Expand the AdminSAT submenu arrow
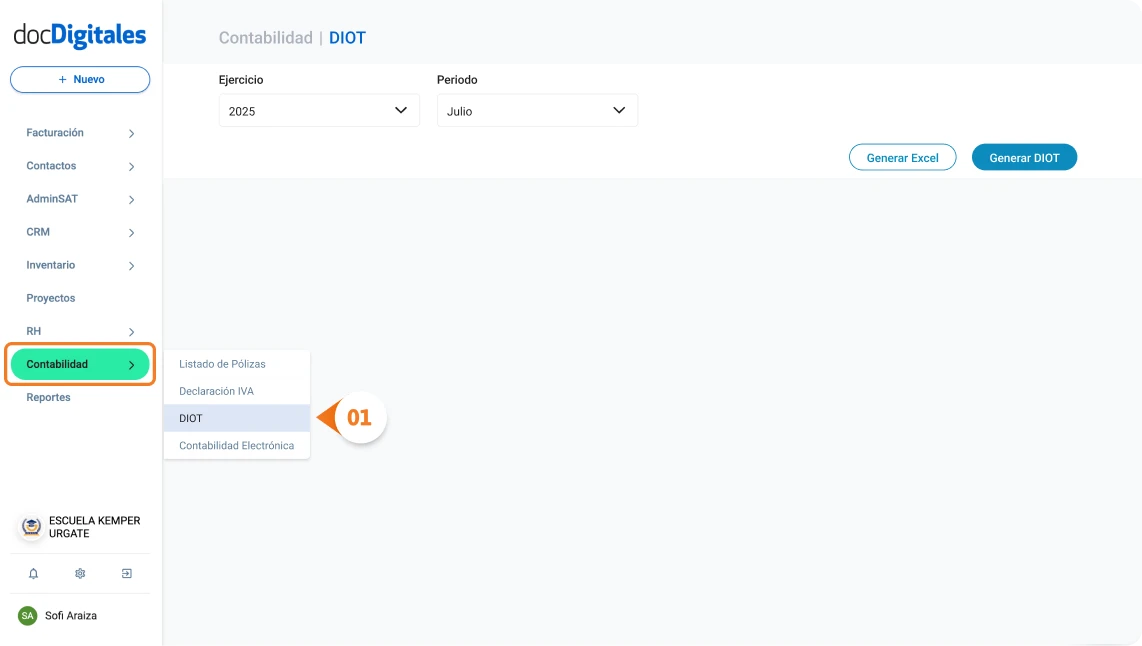Viewport: 1142px width, 646px height. 131,199
